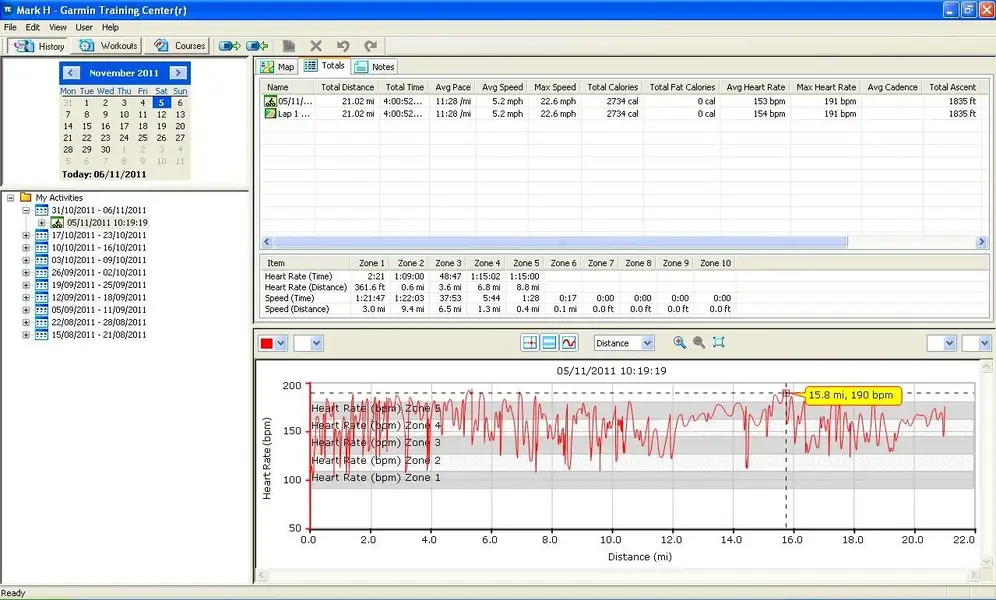Select the 22/08/2011 - 28/08/2011 week
Screen dimensions: 996x600
point(98,323)
